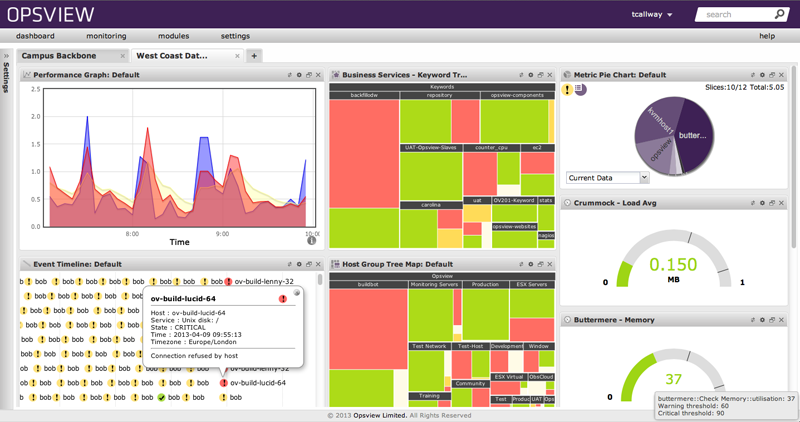Open settings gear of Metric Pie Chart panel
Screen dimensions: 800x422
click(762, 75)
